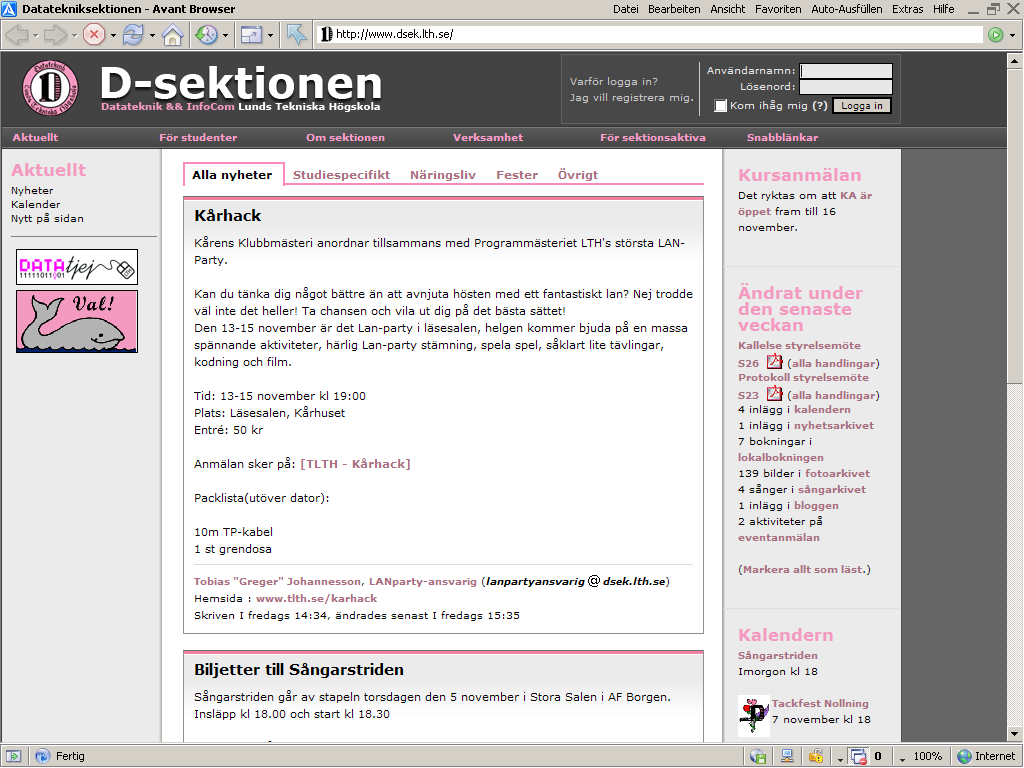Open the Back button history dropdown
1024x768 pixels.
pos(35,35)
